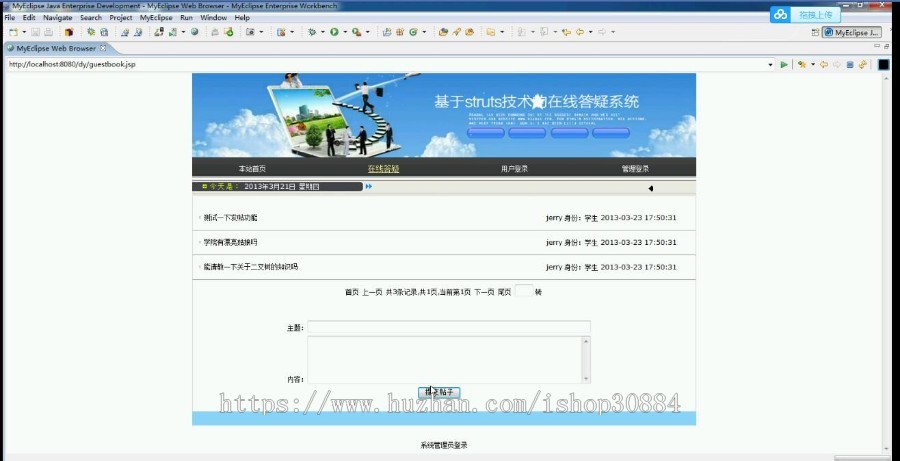Viewport: 900px width, 461px height.
Task: Open the File menu
Action: 9,18
